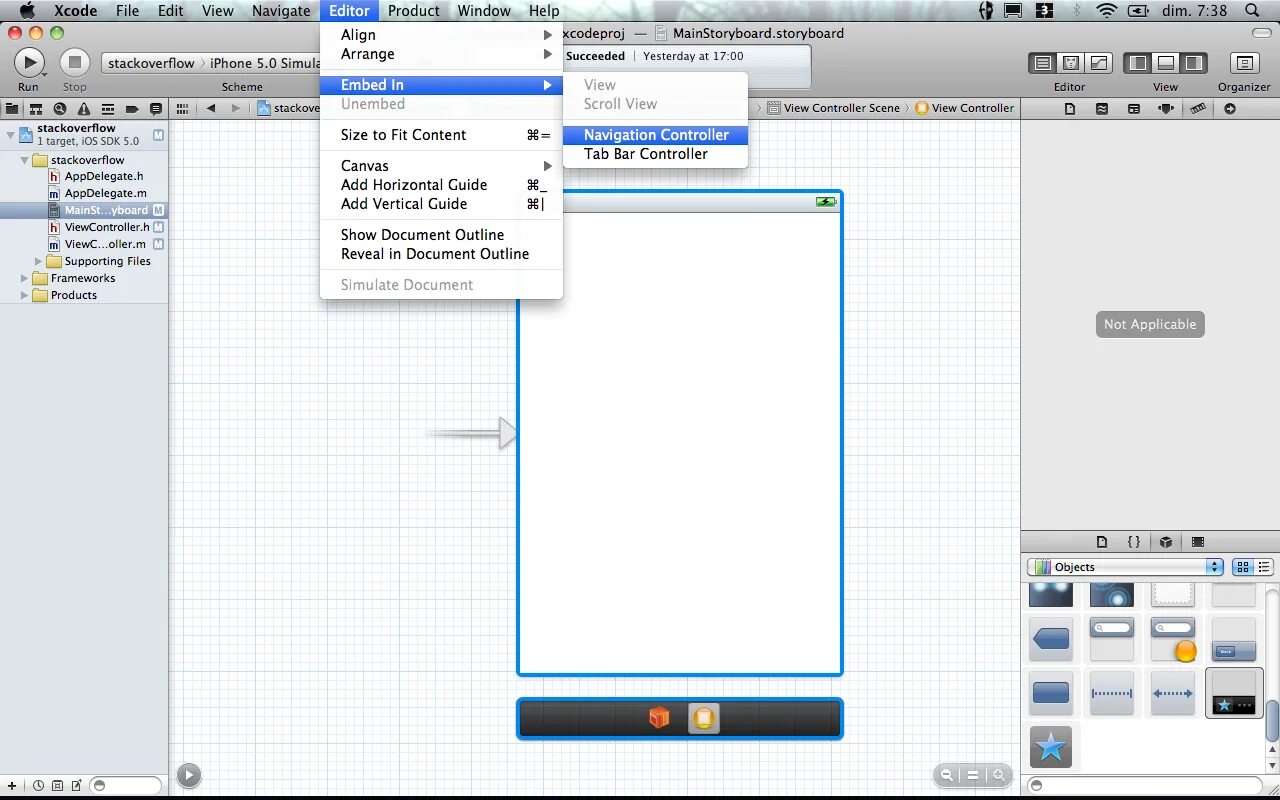Open the Search navigator magnifier icon
Screen dimensions: 1280x800
(60, 108)
